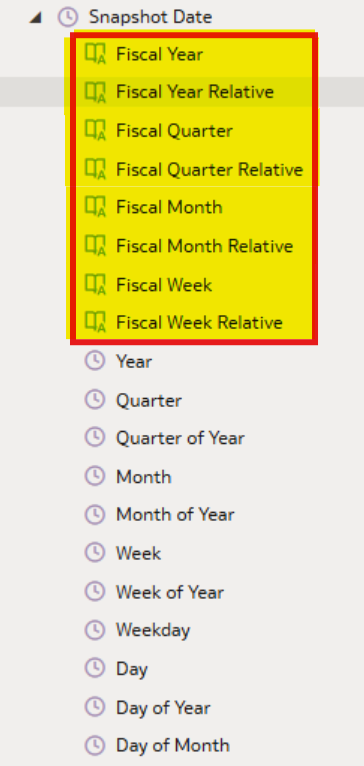Click the attribute icon beside Fiscal Quarter
Image resolution: width=364 pixels, height=766 pixels.
pyautogui.click(x=95, y=130)
